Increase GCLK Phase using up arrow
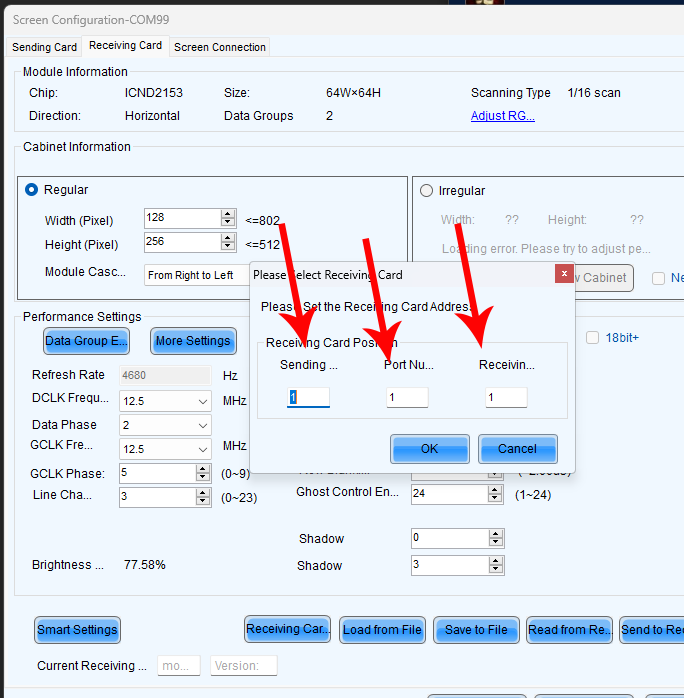 pos(203,469)
